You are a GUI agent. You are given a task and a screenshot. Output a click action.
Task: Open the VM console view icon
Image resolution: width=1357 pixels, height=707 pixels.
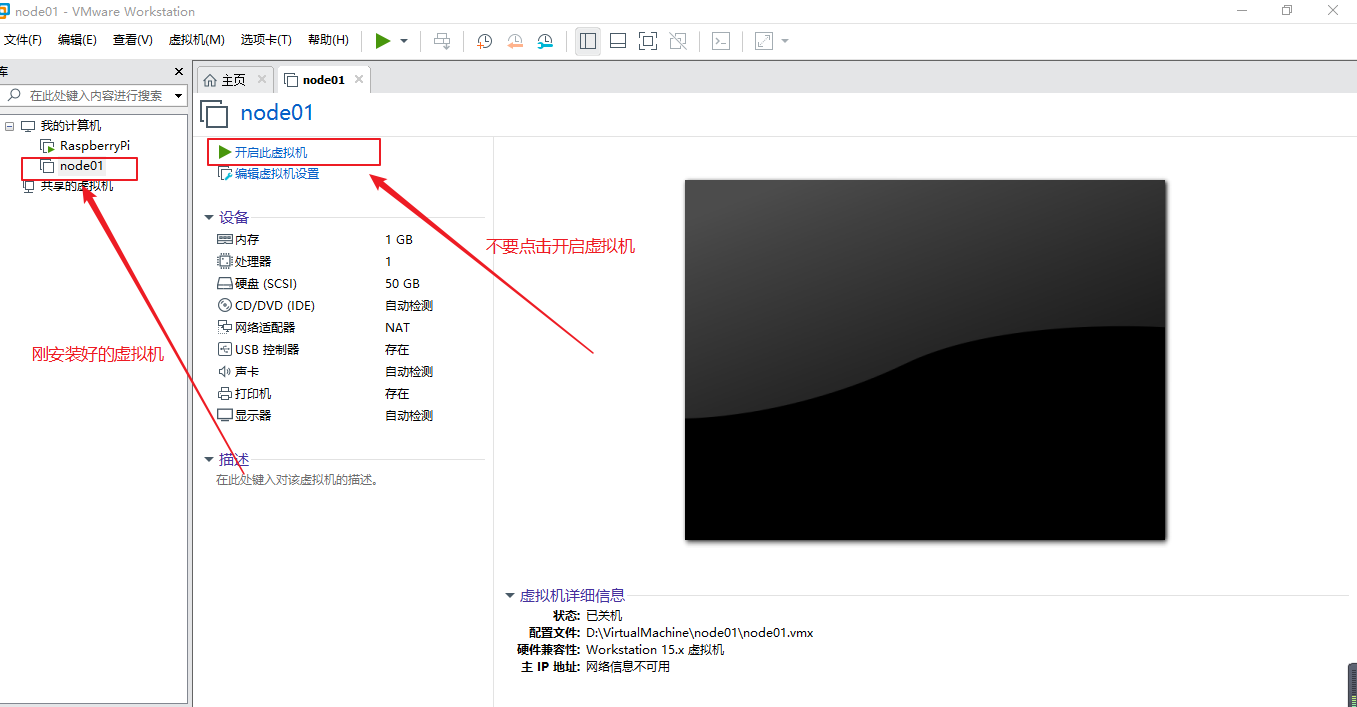(x=721, y=41)
